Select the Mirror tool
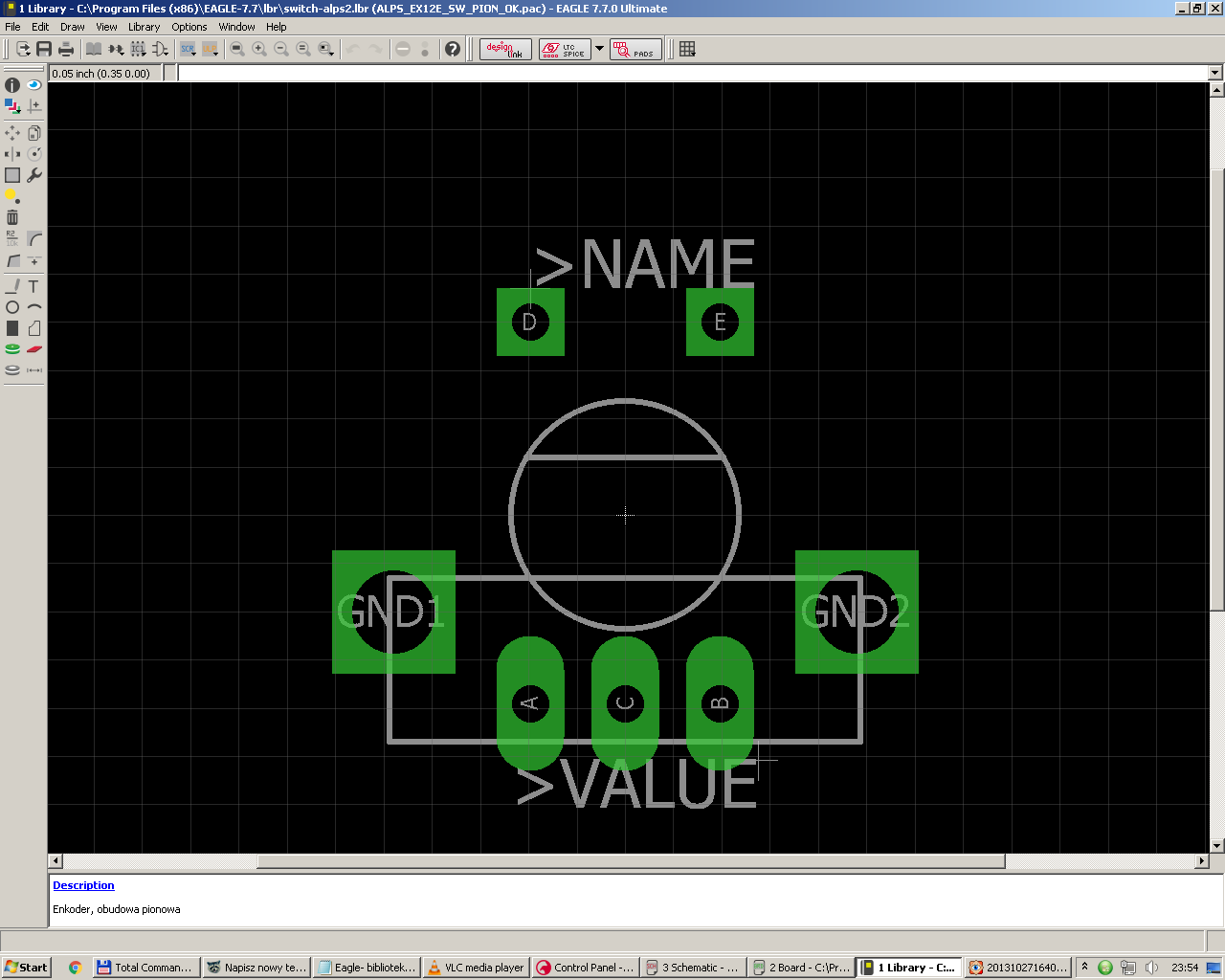Image resolution: width=1225 pixels, height=980 pixels. [x=12, y=154]
